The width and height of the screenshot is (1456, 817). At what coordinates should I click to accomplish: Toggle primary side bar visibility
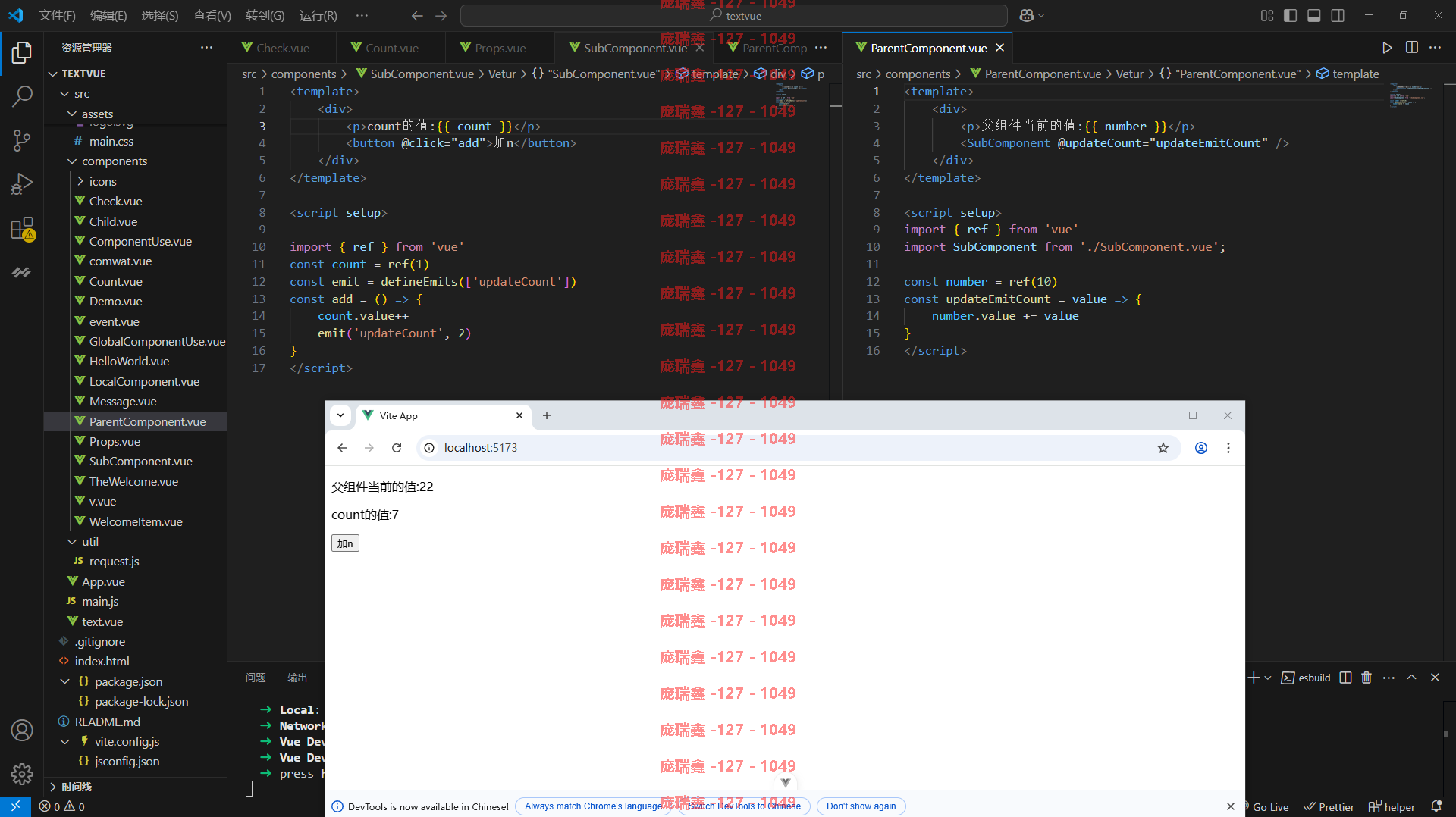click(x=1290, y=15)
